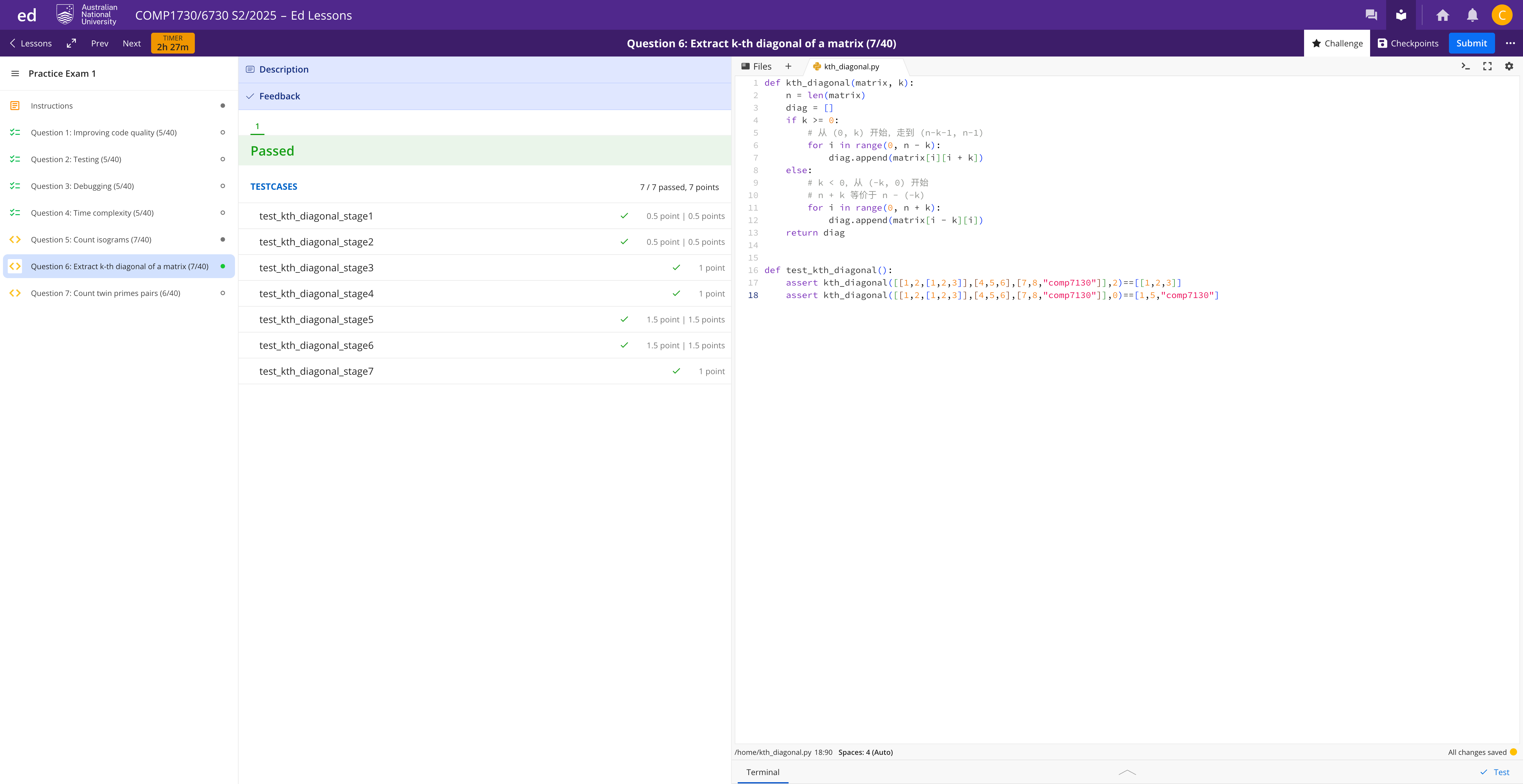The image size is (1523, 784).
Task: Click the return diag code line
Action: tap(815, 233)
